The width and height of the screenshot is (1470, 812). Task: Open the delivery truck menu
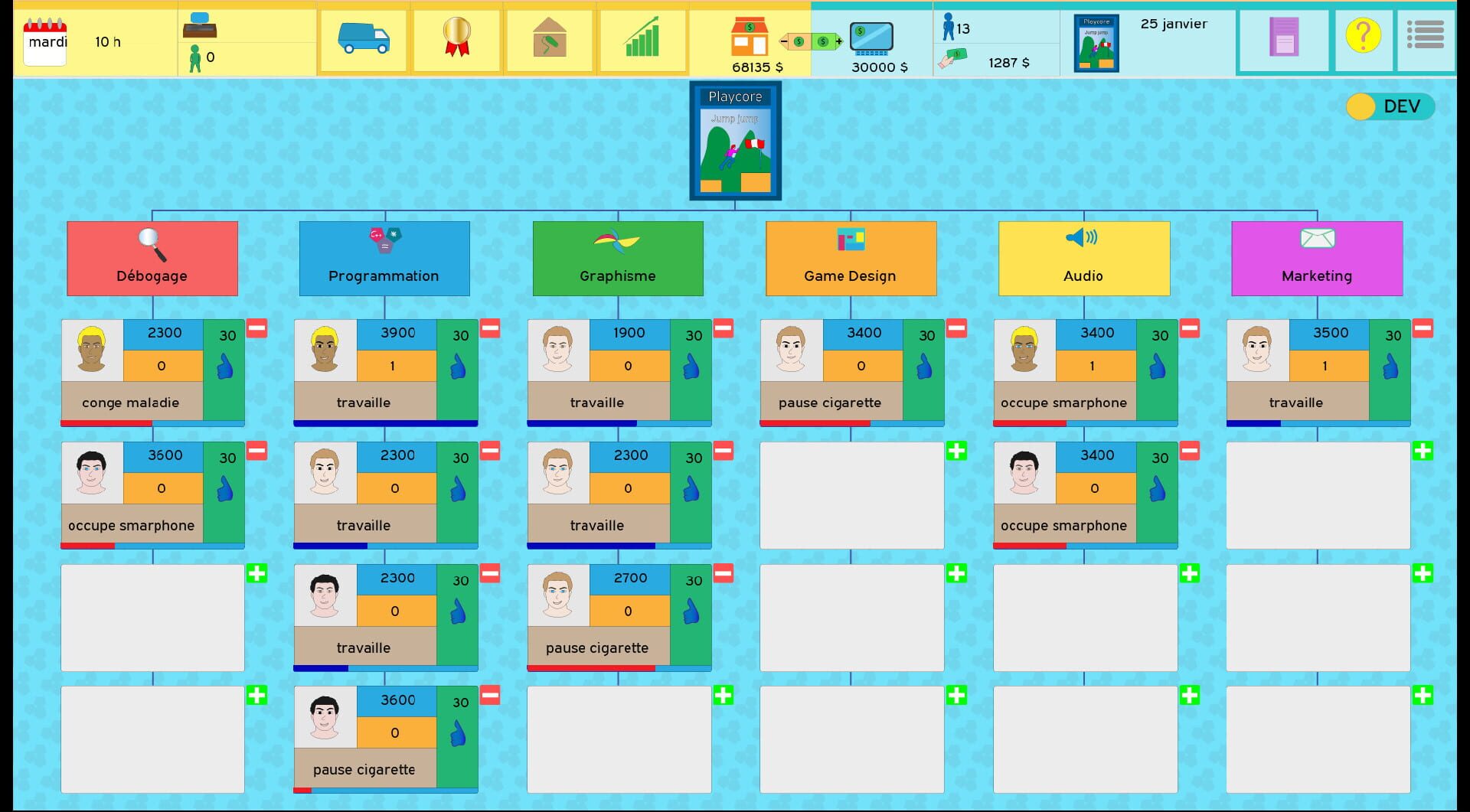(364, 38)
